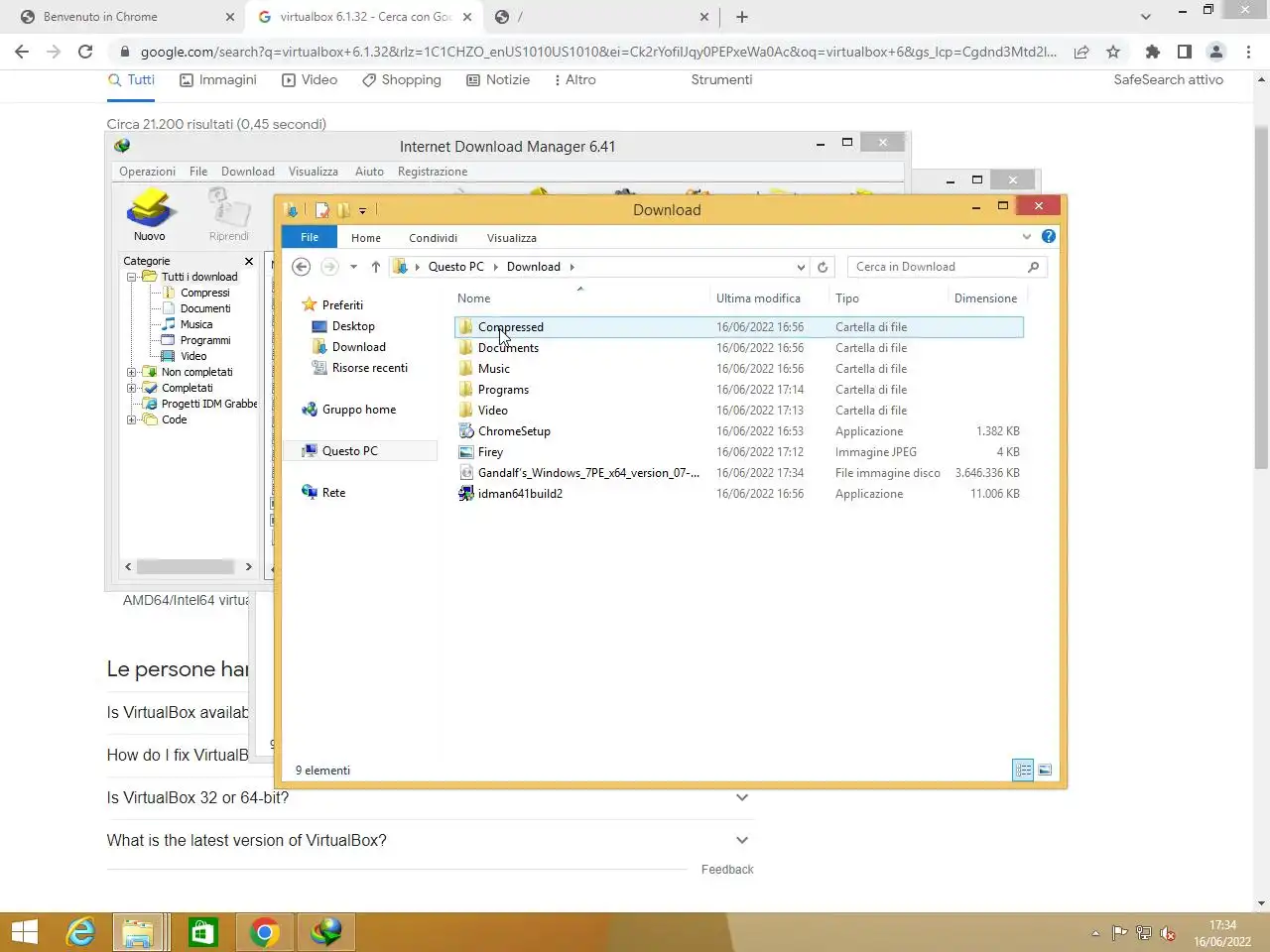Image resolution: width=1270 pixels, height=952 pixels.
Task: Click the blue Help question mark icon
Action: click(x=1049, y=236)
